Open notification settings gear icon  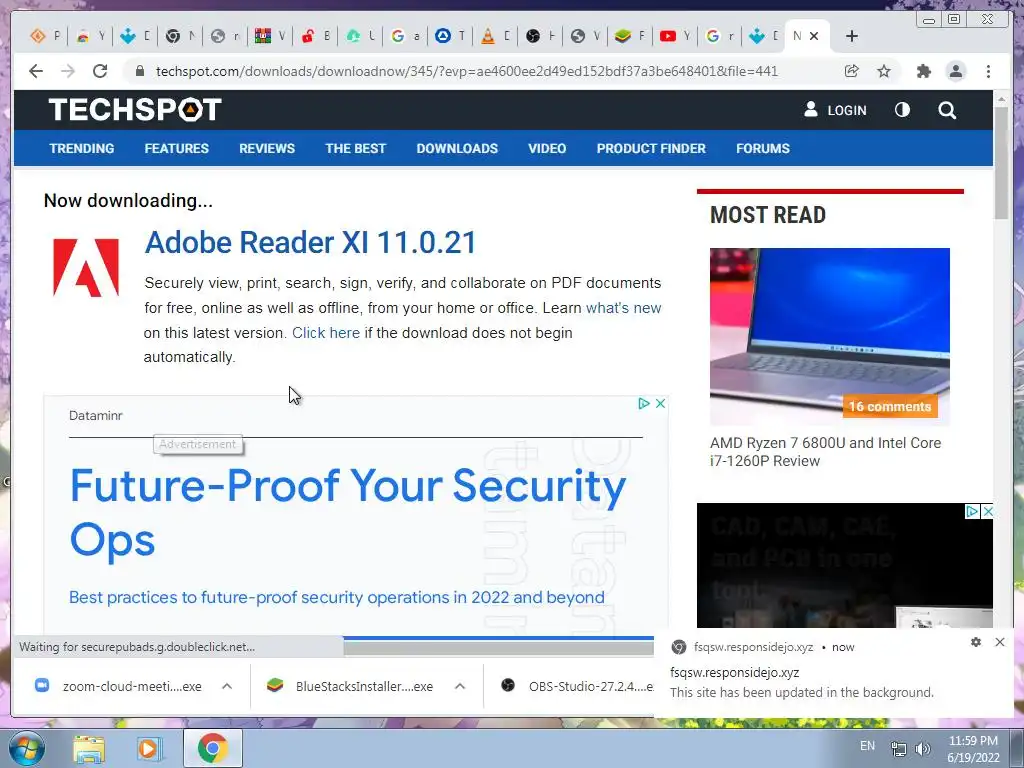point(976,642)
